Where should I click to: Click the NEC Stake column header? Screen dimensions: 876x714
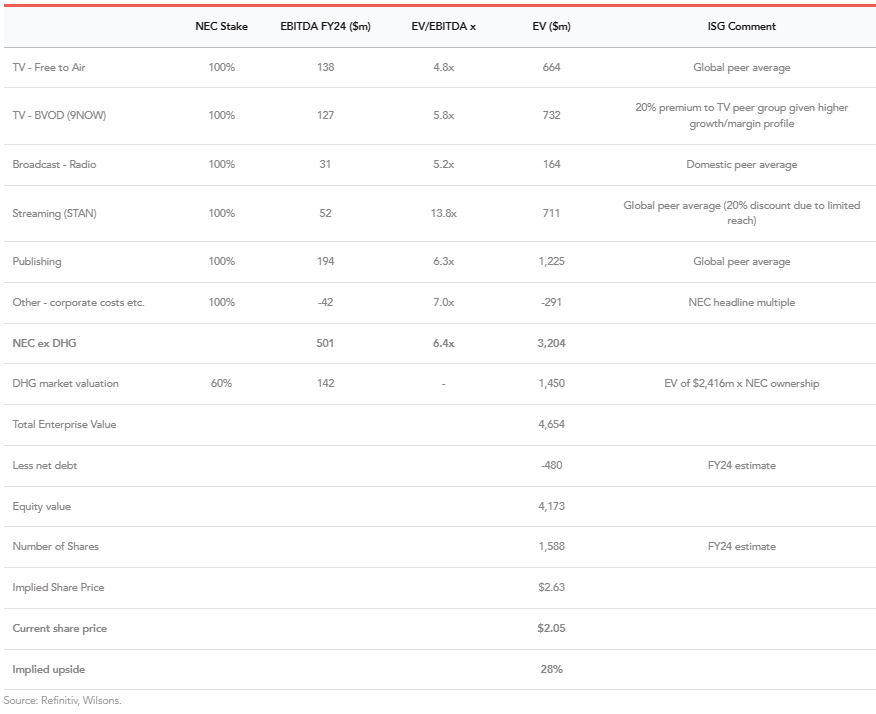pos(221,26)
